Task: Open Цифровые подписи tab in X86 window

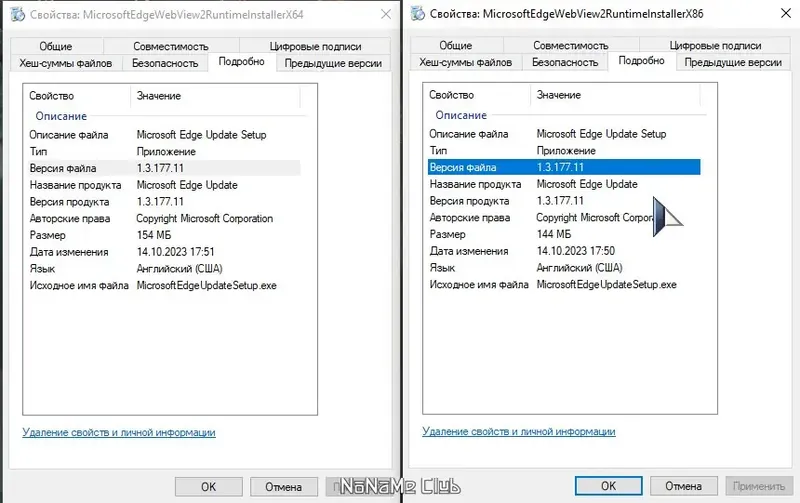Action: [x=715, y=45]
